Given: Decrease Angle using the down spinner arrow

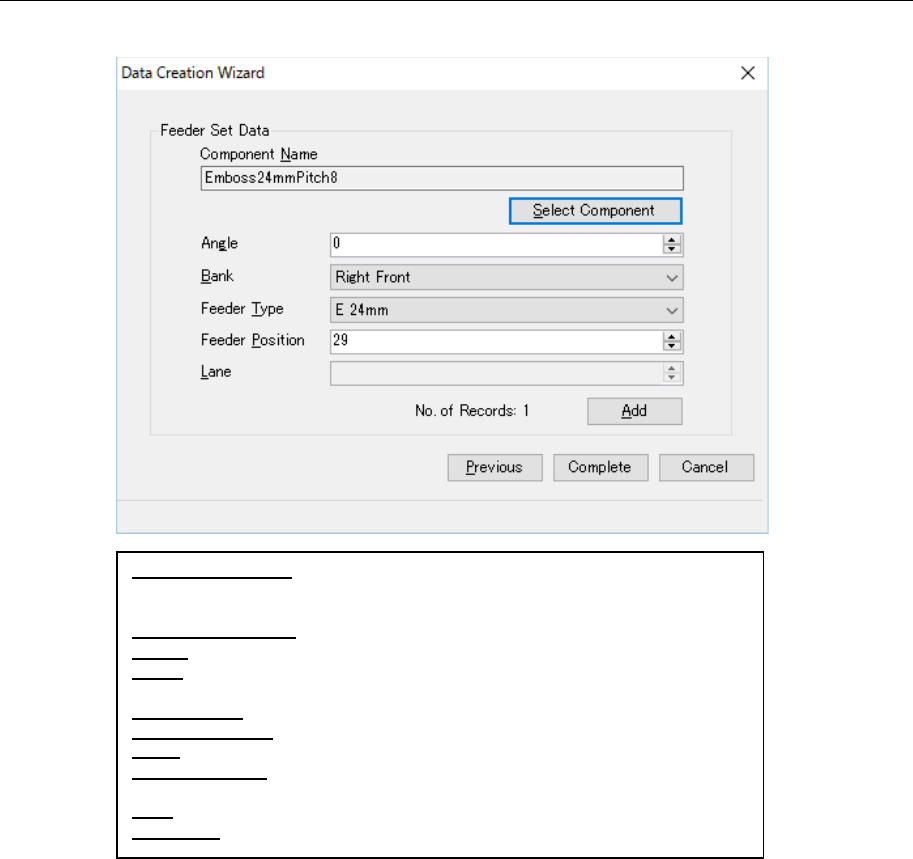Looking at the screenshot, I should click(673, 250).
